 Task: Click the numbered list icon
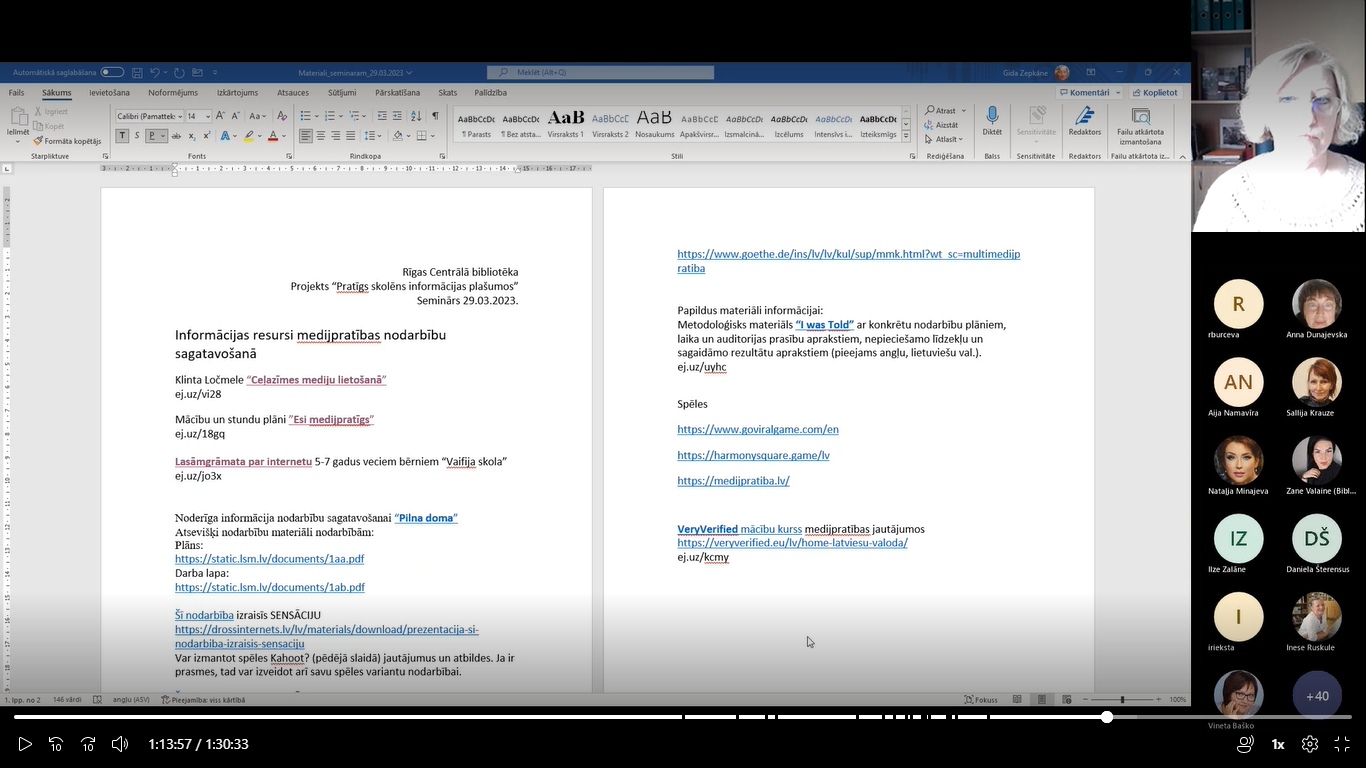[x=329, y=116]
